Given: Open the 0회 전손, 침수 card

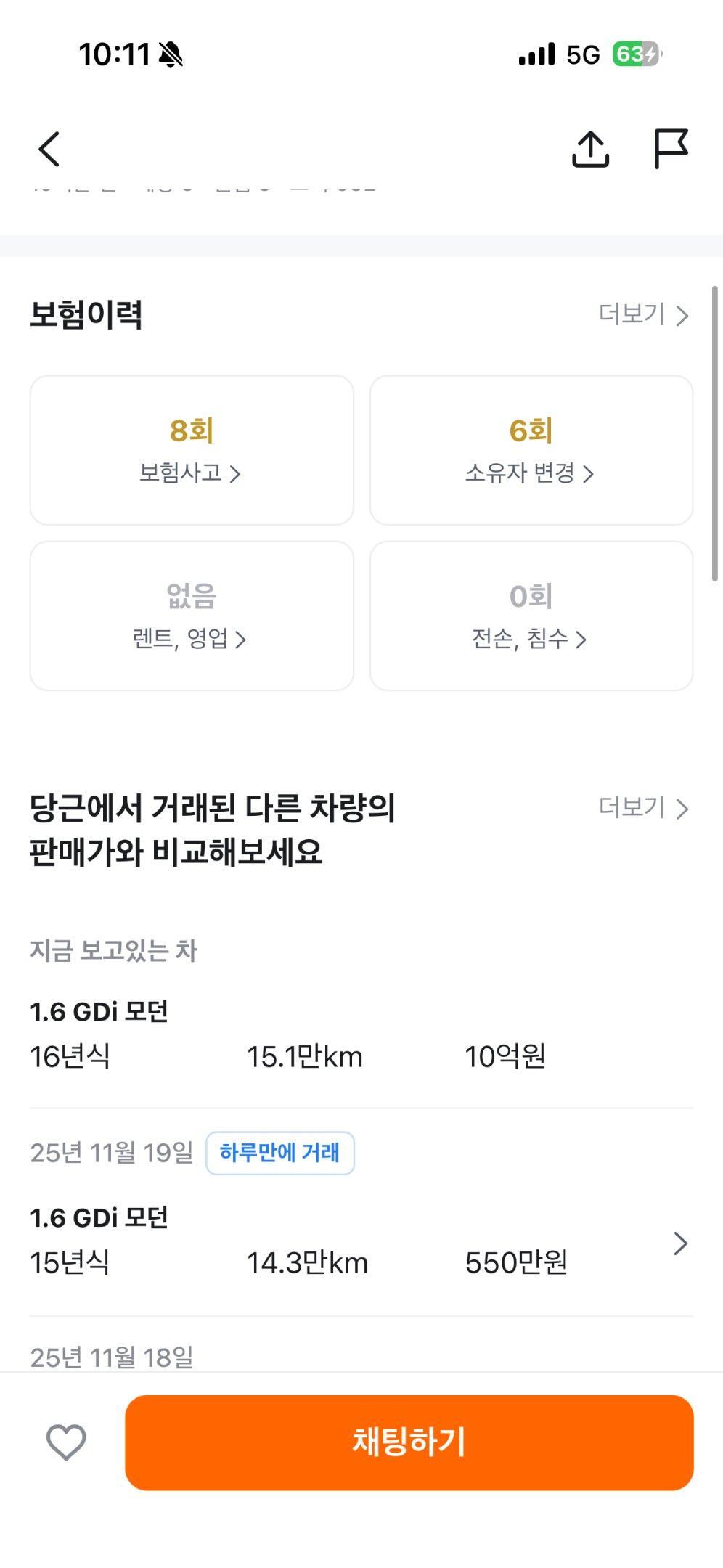Looking at the screenshot, I should pos(531,616).
